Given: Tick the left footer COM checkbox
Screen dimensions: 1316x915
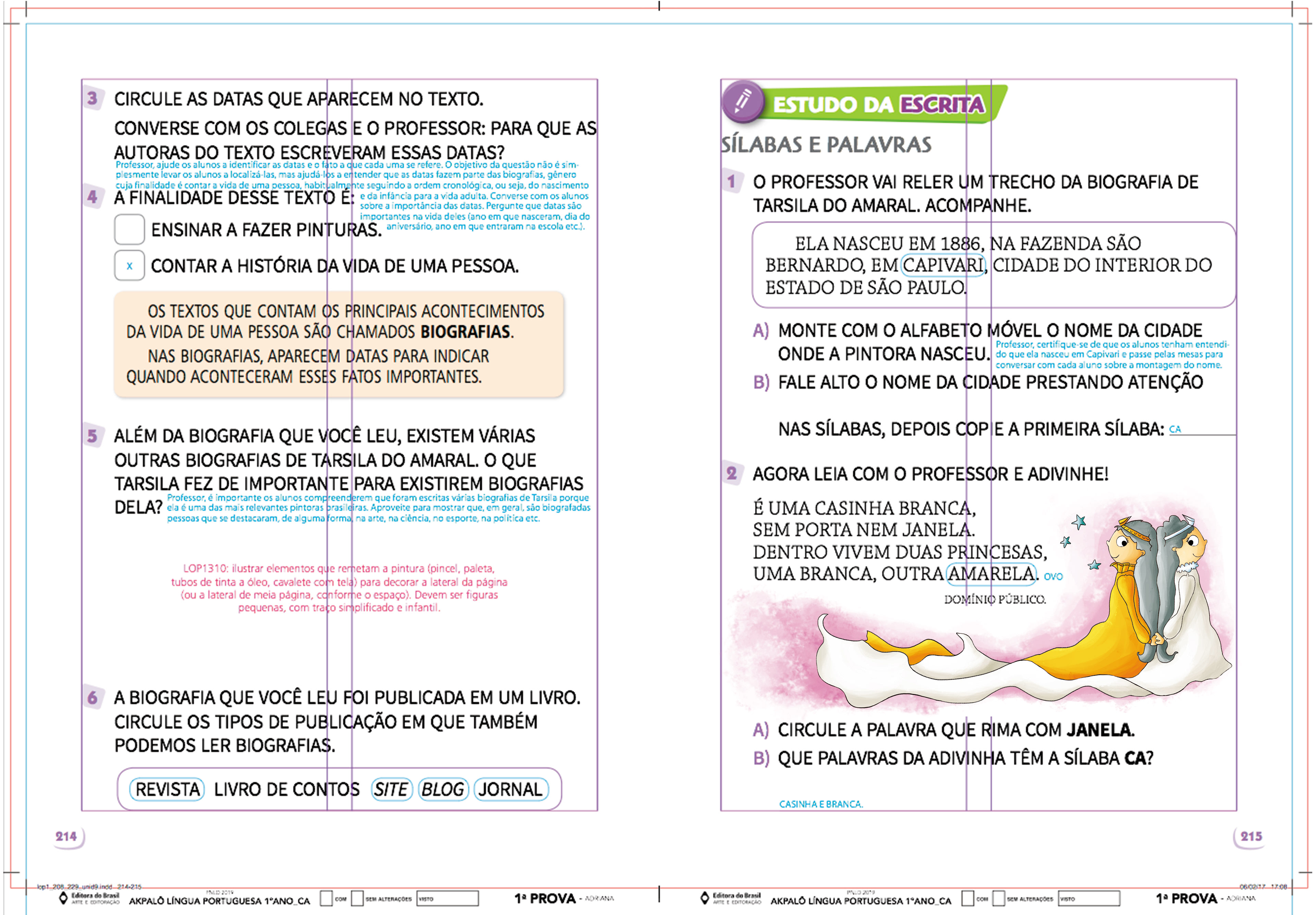Looking at the screenshot, I should (326, 898).
